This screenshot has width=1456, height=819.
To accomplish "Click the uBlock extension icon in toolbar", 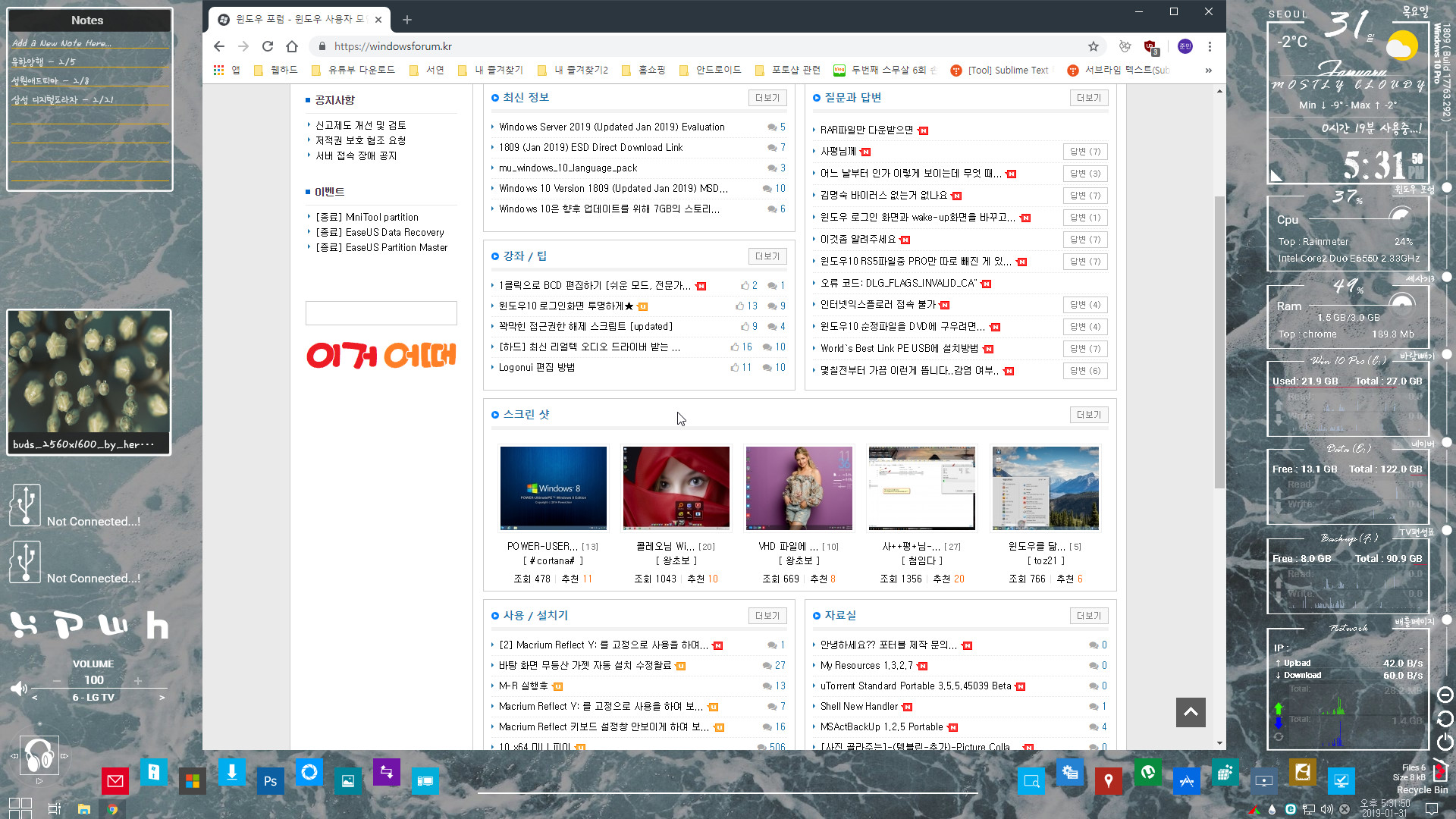I will (1150, 47).
